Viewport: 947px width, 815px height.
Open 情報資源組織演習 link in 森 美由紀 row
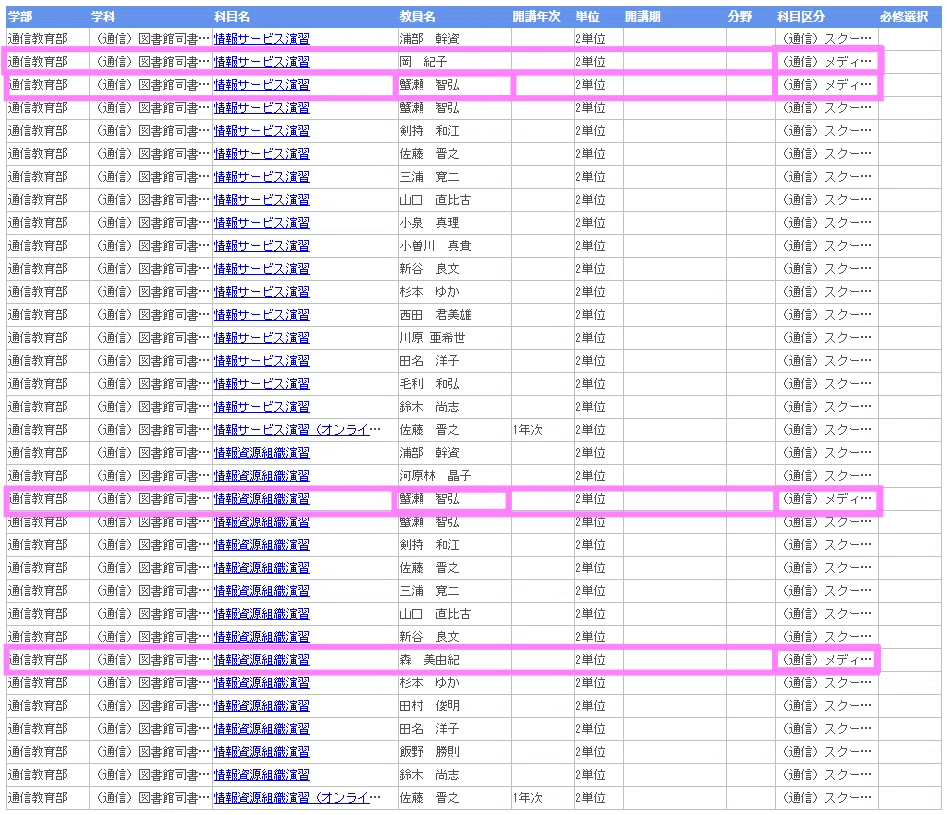click(262, 660)
